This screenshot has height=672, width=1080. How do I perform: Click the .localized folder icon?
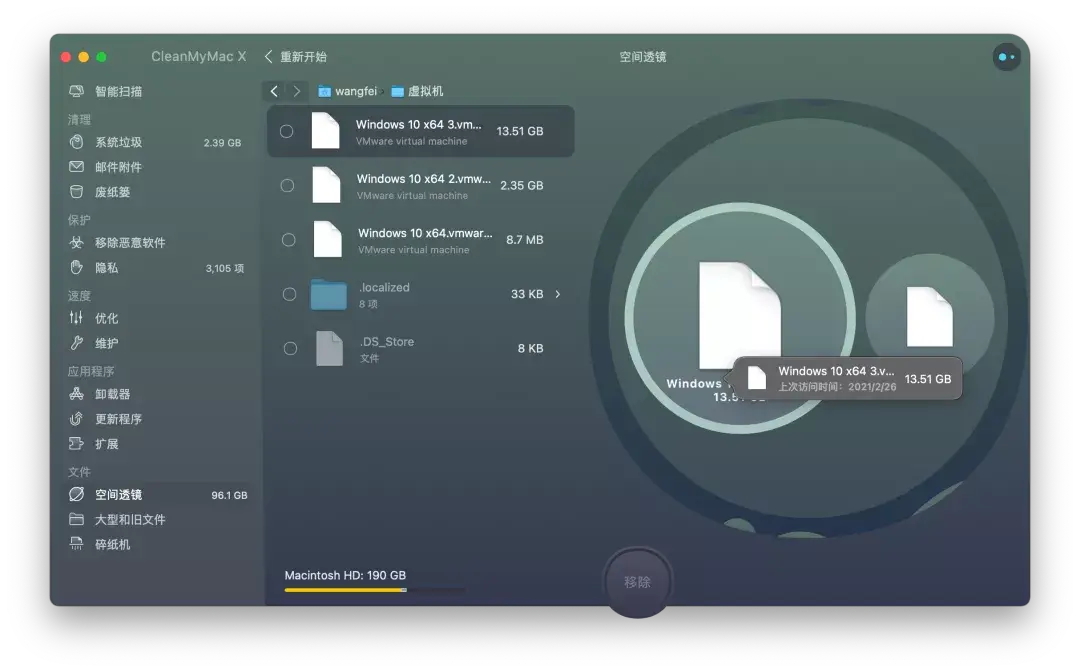click(329, 295)
